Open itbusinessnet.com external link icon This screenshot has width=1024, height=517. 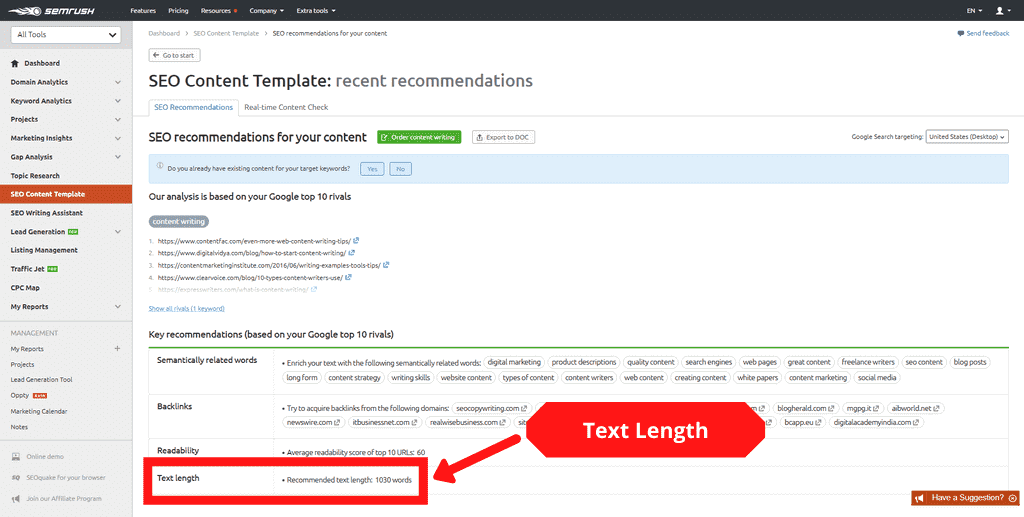click(x=415, y=422)
